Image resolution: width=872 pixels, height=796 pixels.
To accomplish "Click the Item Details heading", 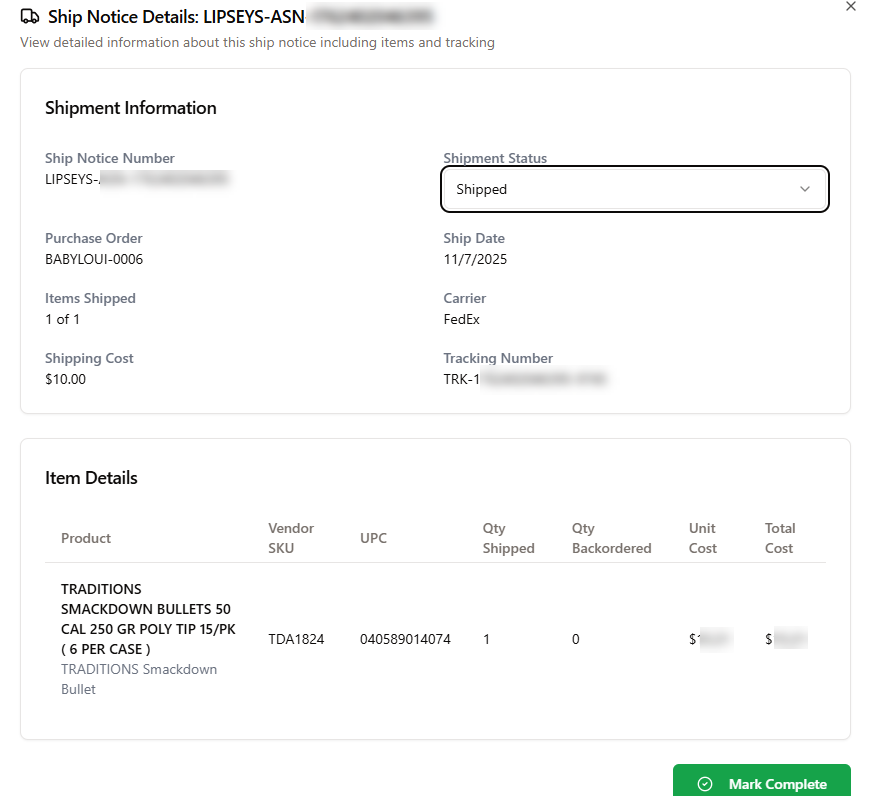I will coord(91,478).
